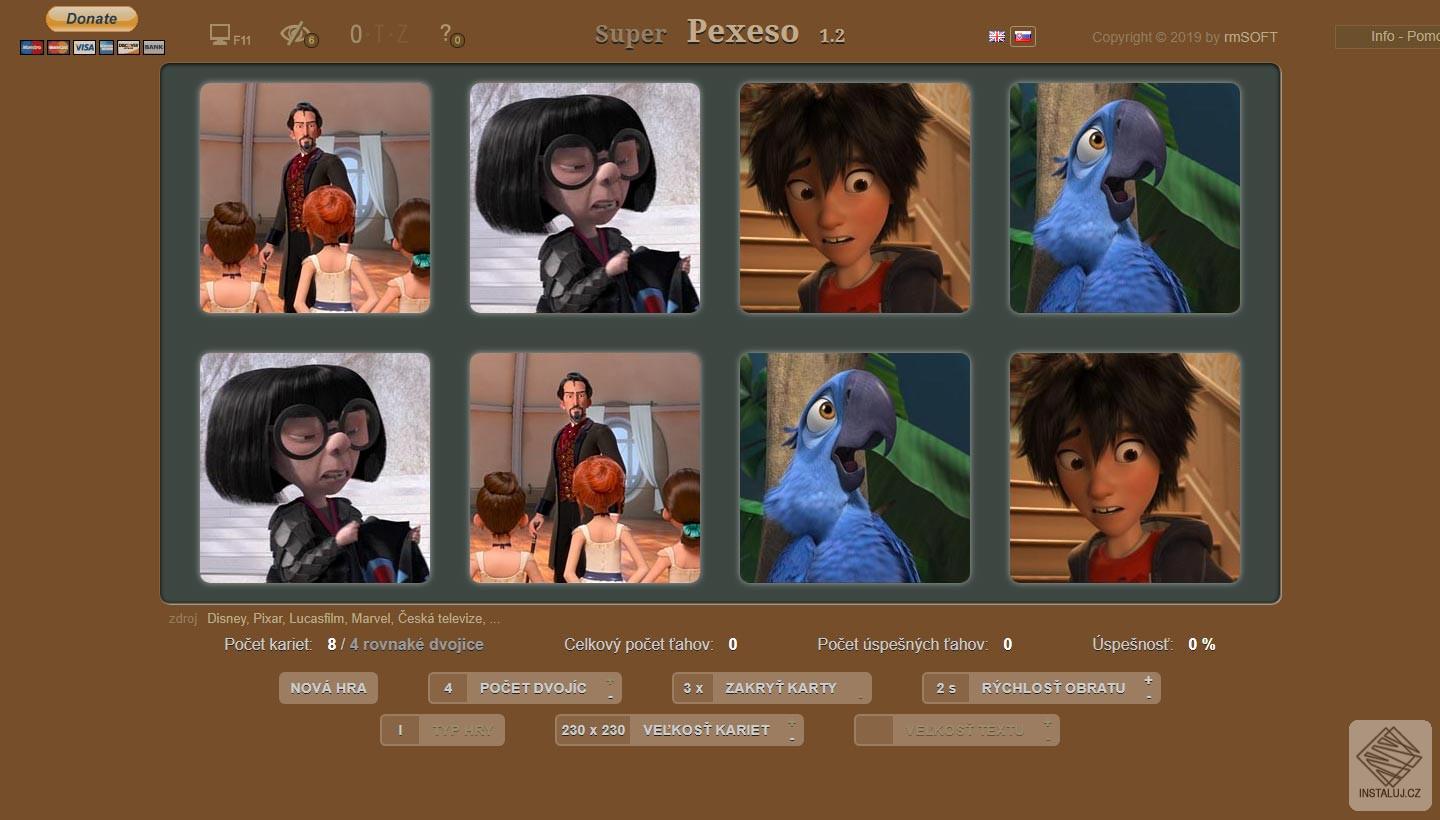Flip the bottom-row Edna Mode card
The height and width of the screenshot is (820, 1440).
pyautogui.click(x=315, y=468)
